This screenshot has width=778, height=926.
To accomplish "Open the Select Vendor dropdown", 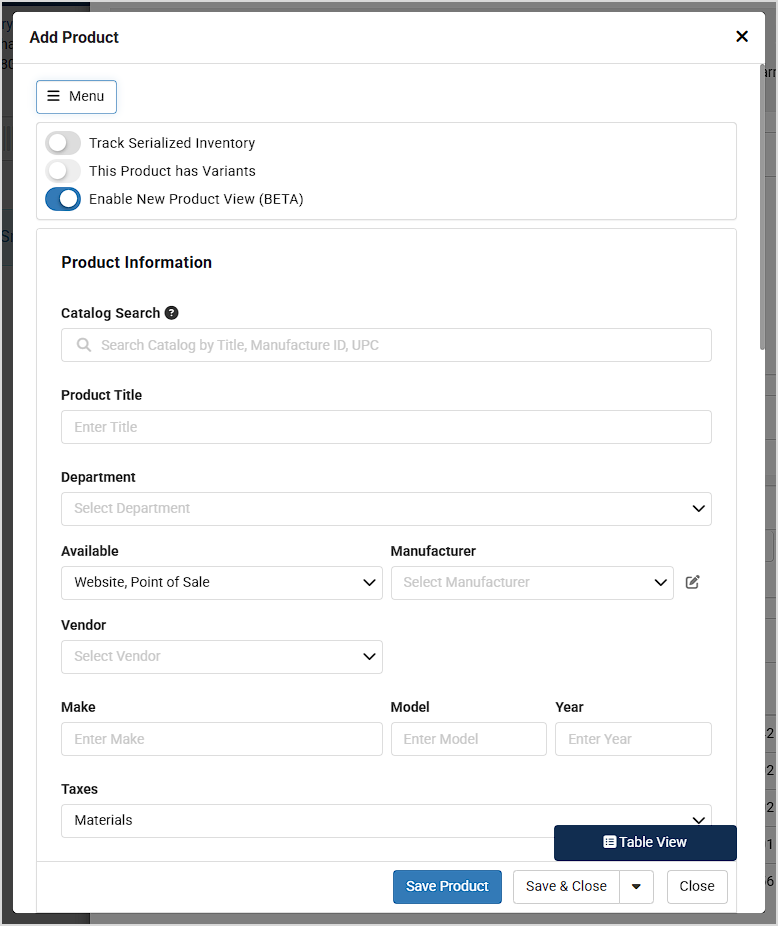I will (221, 656).
